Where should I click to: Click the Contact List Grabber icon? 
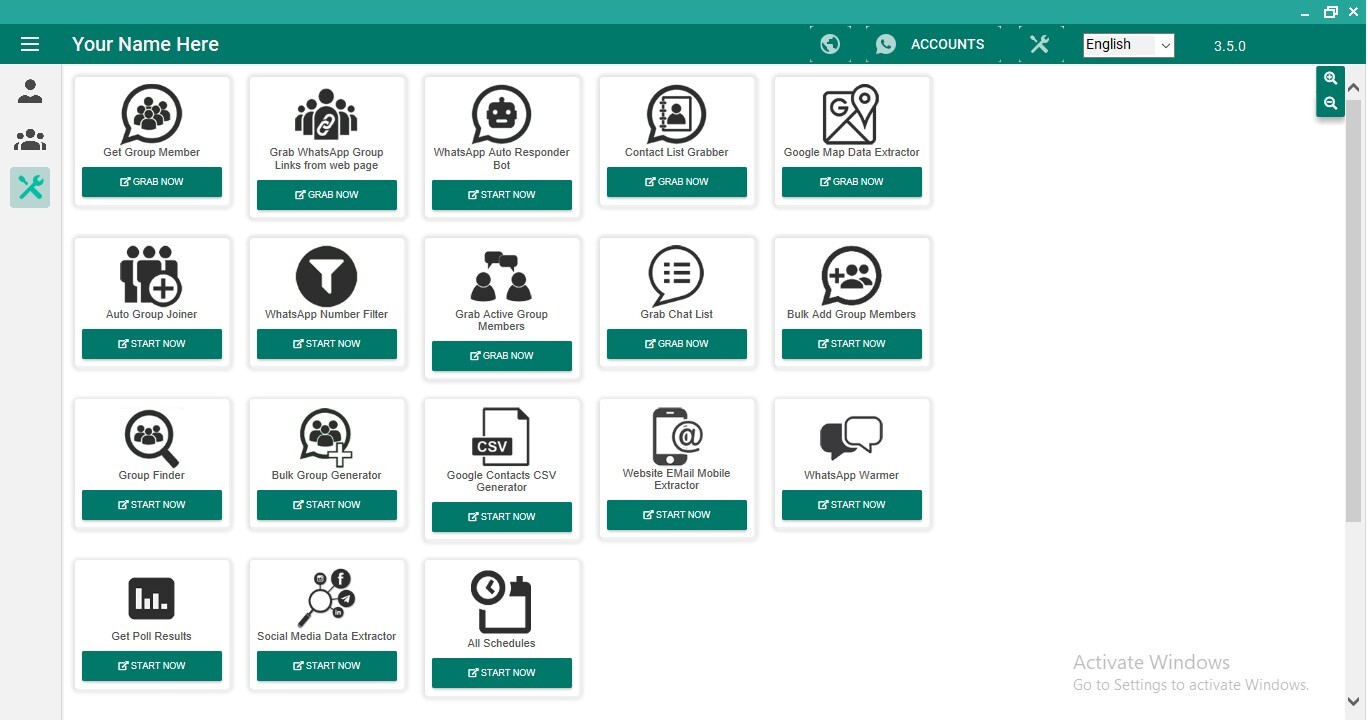(x=677, y=114)
